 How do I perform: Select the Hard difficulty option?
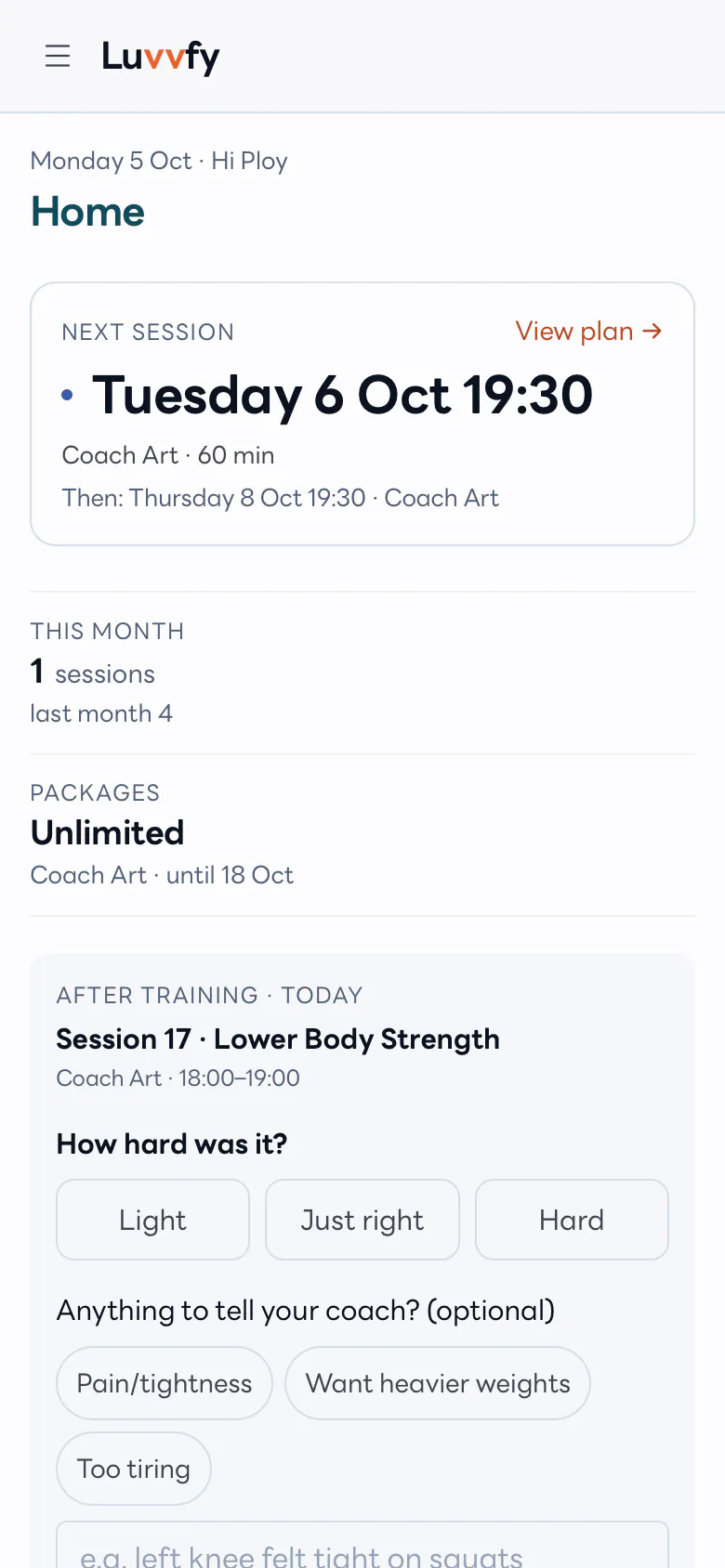pyautogui.click(x=572, y=1220)
